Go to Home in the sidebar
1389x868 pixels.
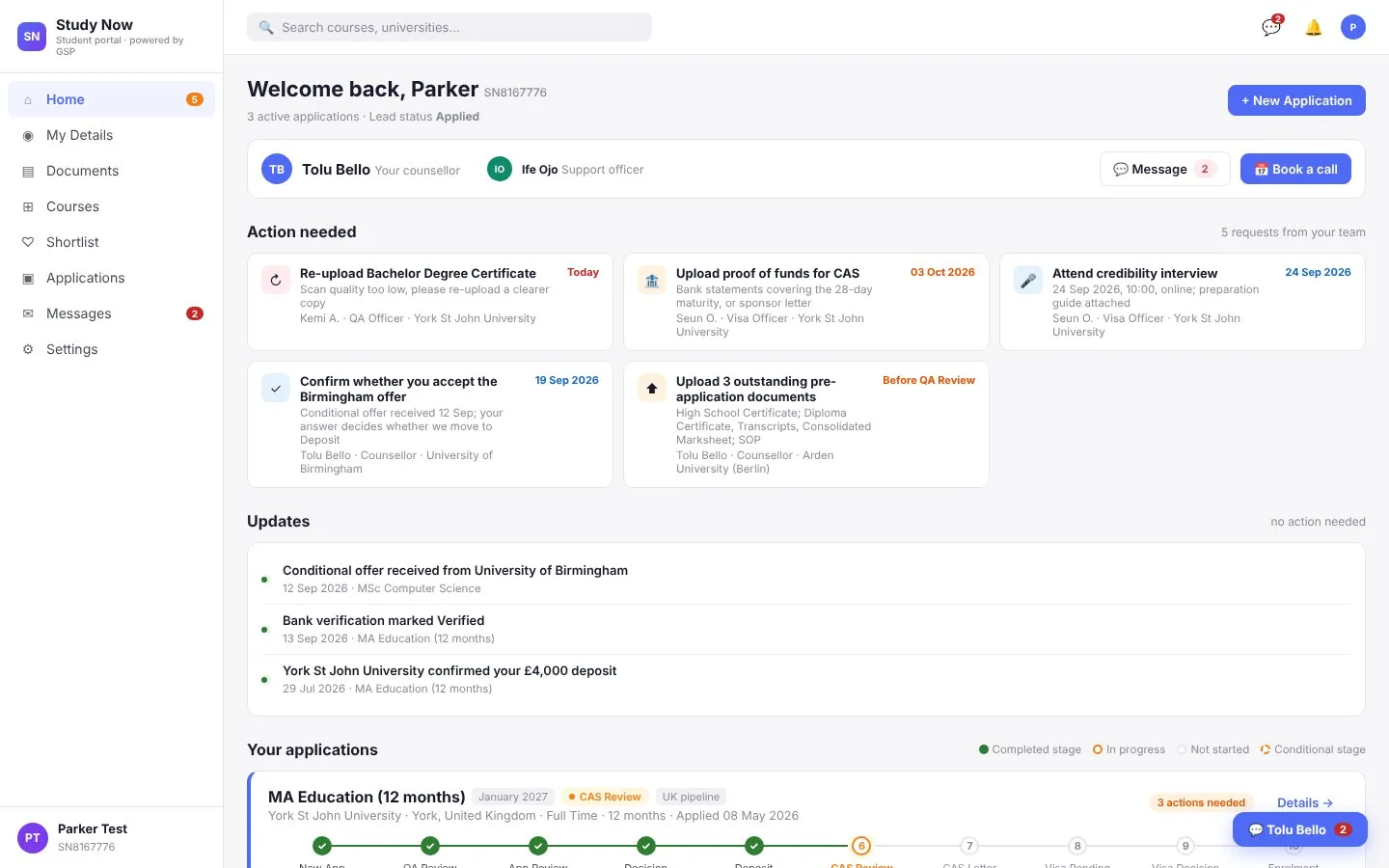coord(111,99)
